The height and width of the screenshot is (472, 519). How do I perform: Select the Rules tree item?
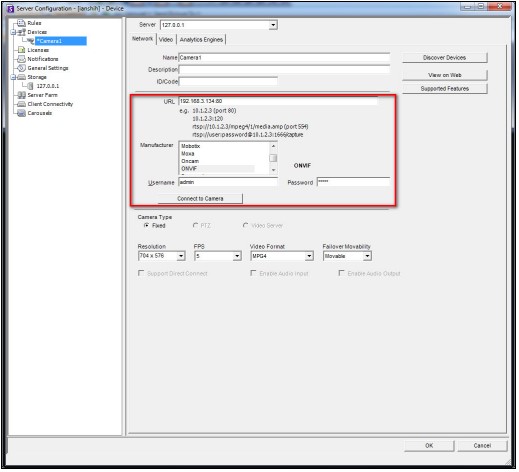pyautogui.click(x=34, y=23)
